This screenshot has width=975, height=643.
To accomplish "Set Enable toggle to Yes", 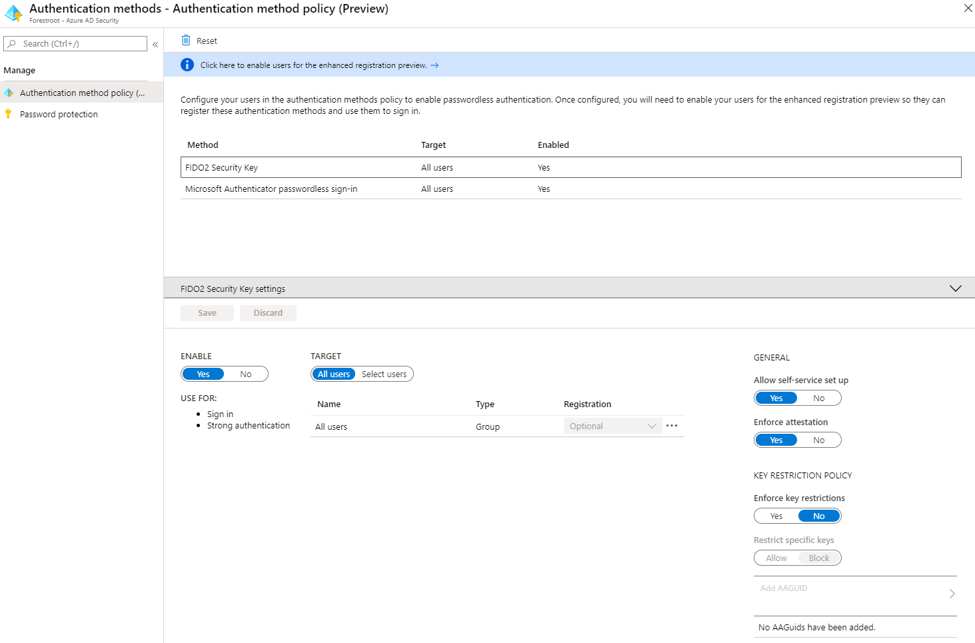I will click(x=203, y=374).
